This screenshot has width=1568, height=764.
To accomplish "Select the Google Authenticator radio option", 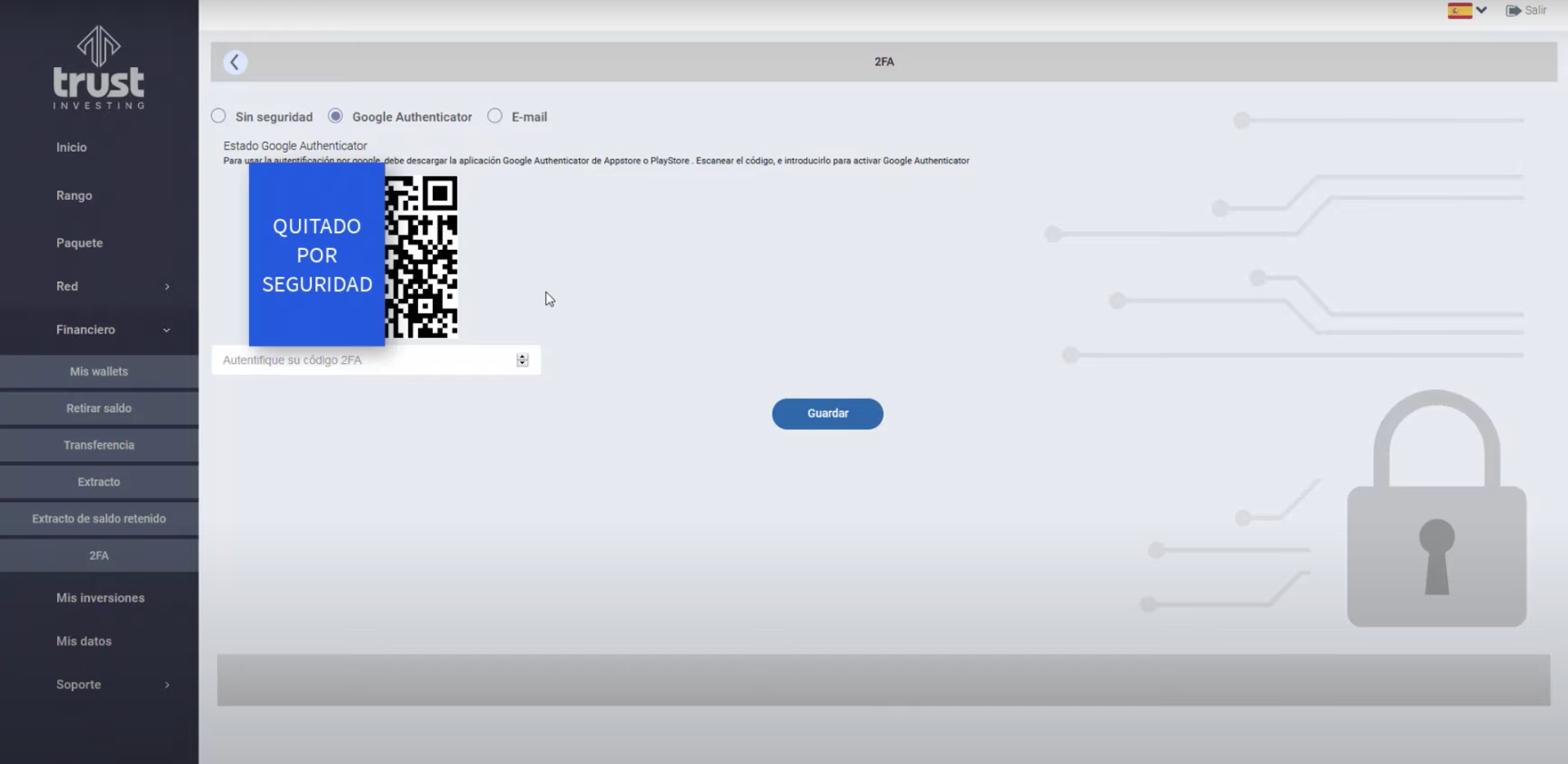I will pos(336,116).
